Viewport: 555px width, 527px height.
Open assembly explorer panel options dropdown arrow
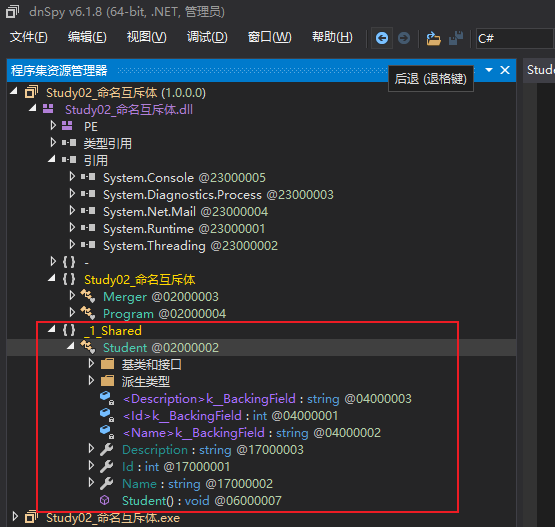[489, 70]
